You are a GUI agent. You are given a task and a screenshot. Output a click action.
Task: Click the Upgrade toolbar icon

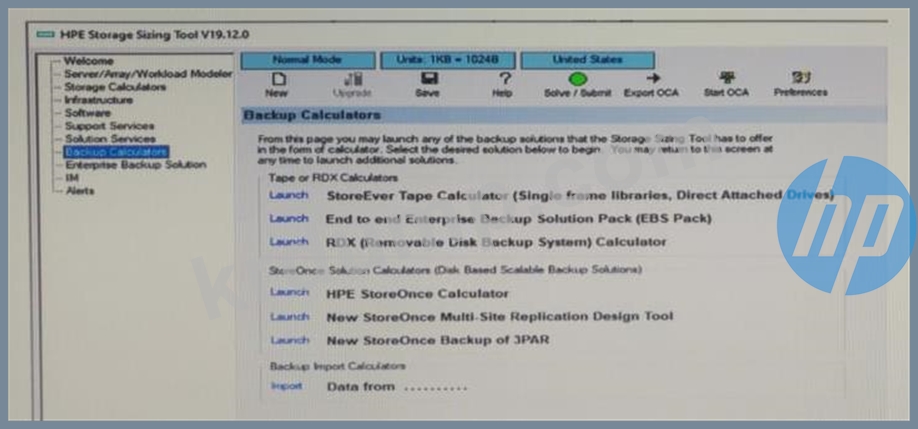pos(352,79)
